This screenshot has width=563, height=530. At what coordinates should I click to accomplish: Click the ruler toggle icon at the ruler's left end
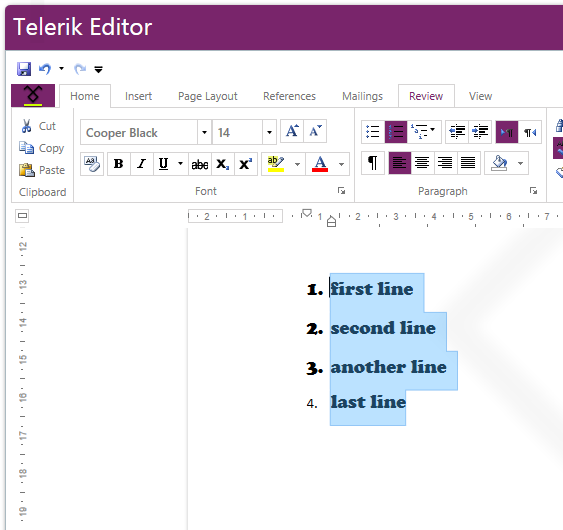click(x=22, y=216)
